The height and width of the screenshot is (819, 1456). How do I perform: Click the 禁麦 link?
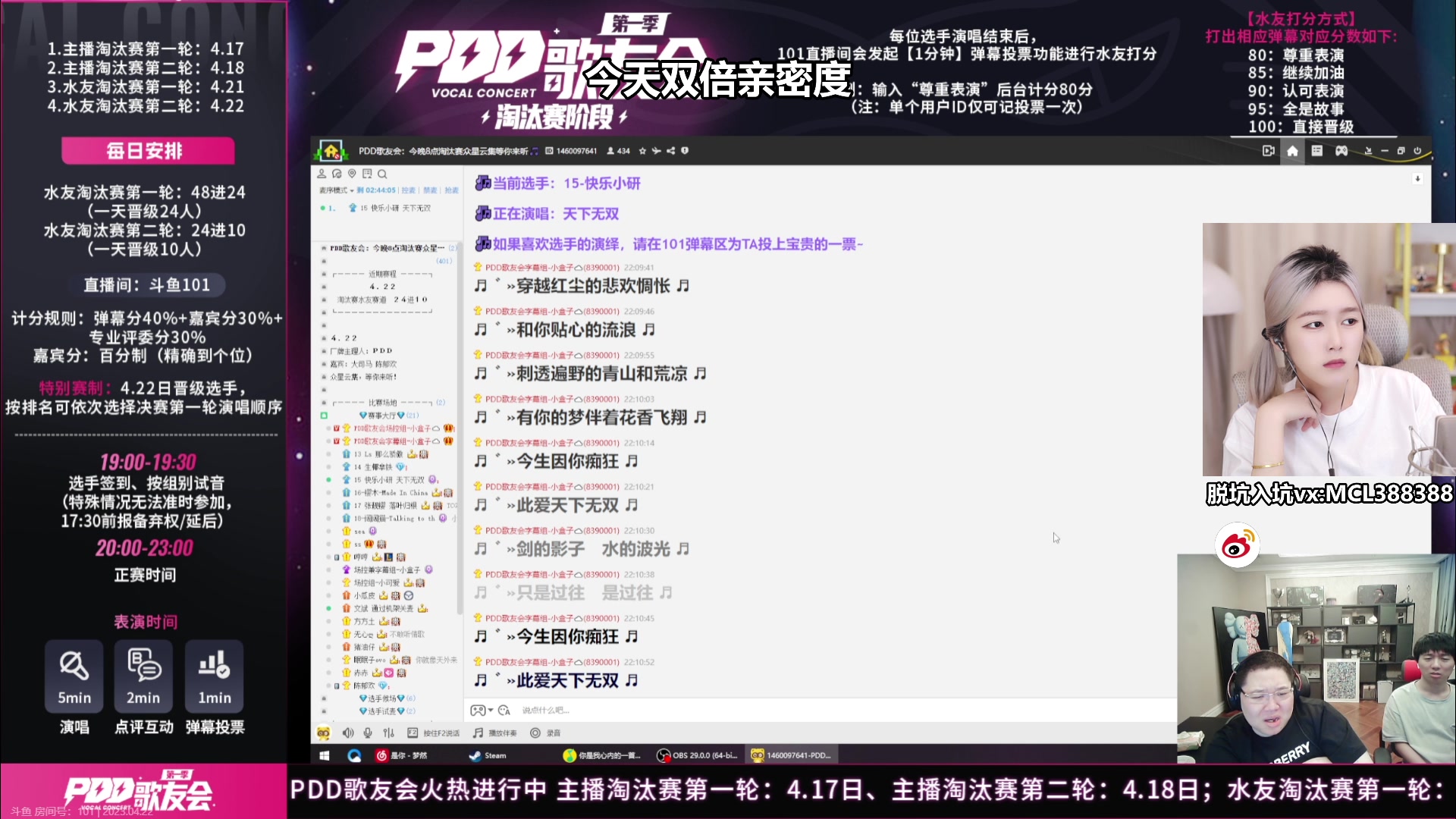coord(430,190)
